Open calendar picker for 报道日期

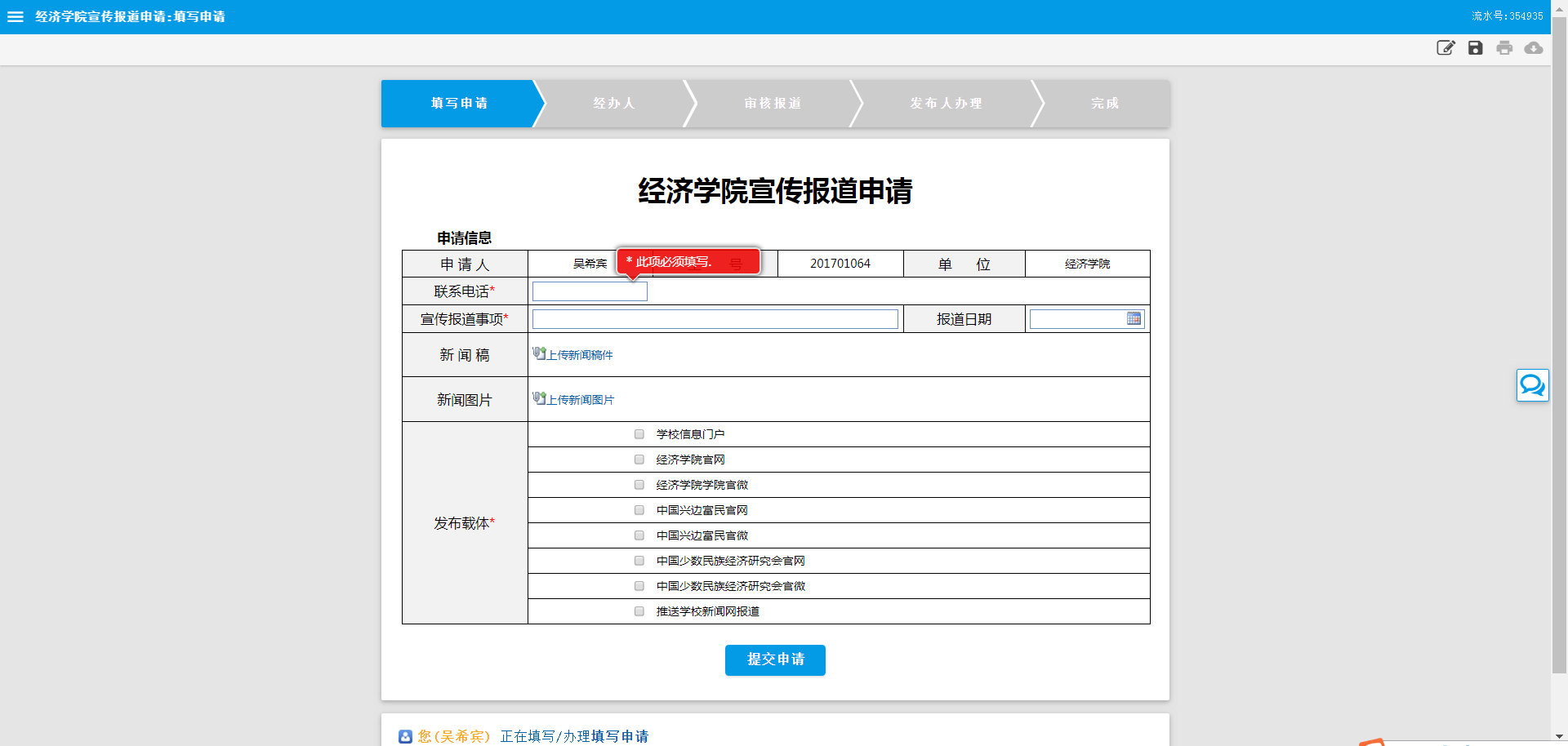pos(1134,319)
